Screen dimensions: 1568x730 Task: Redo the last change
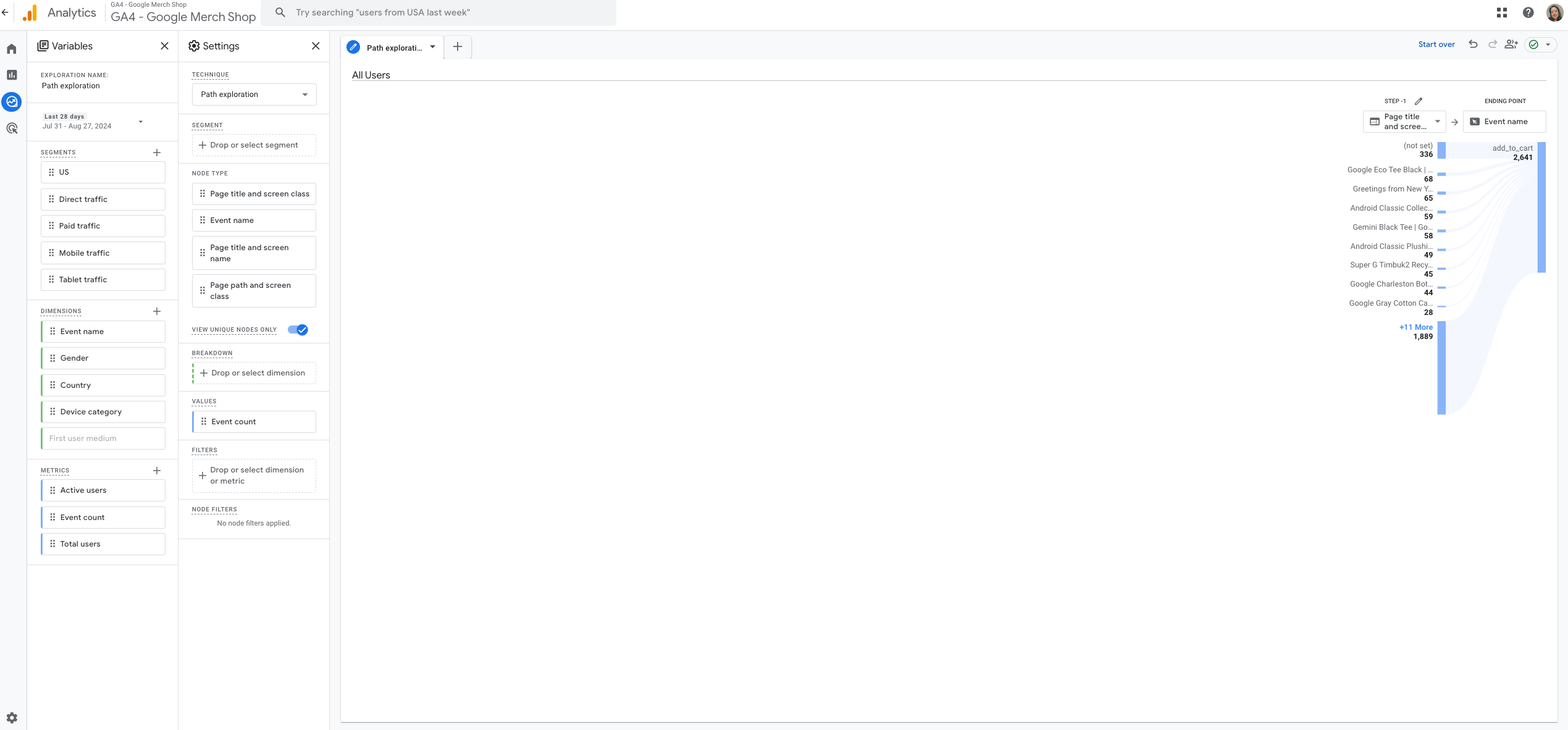(1492, 44)
